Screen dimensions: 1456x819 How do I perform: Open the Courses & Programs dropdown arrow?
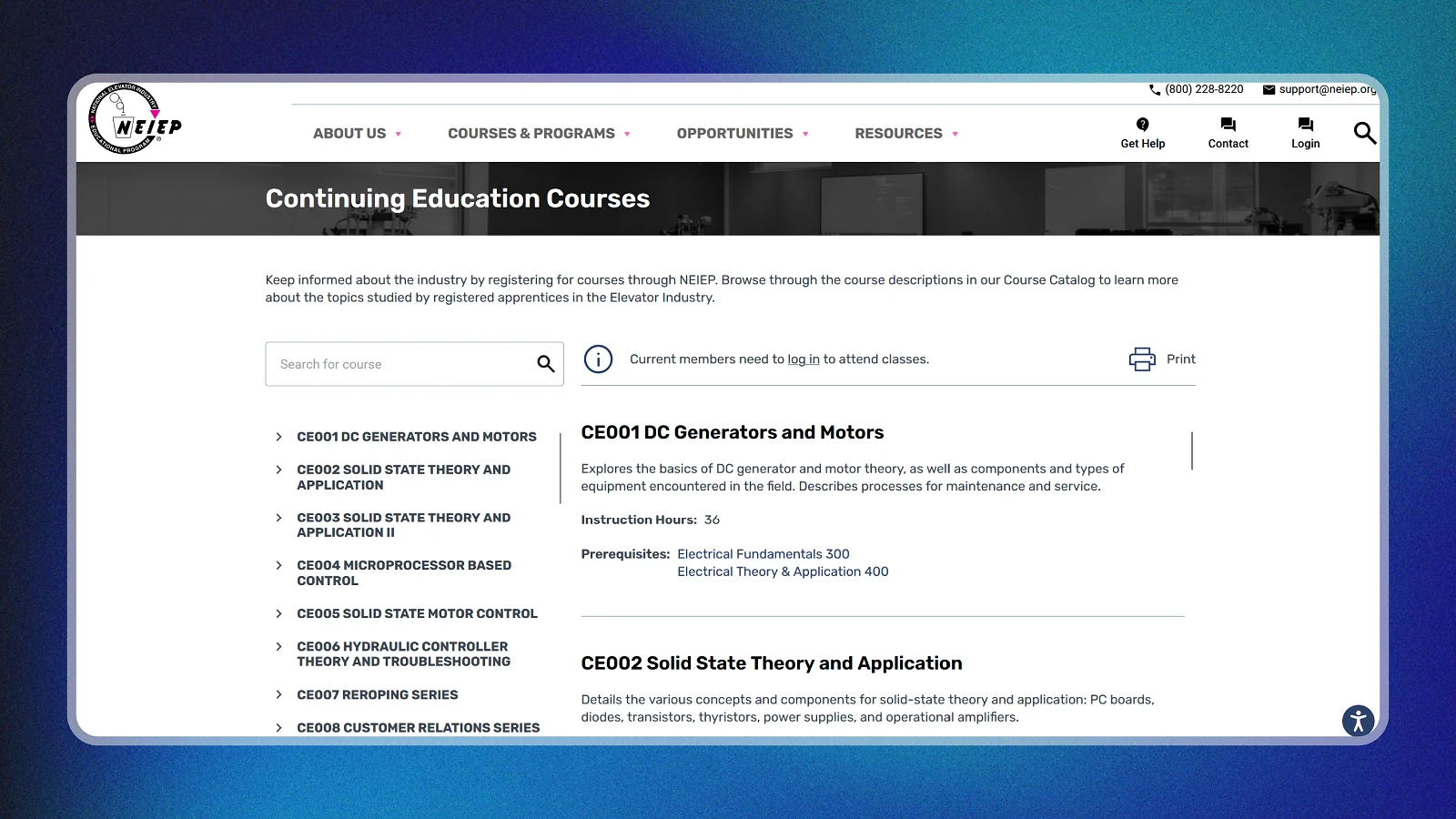click(627, 134)
